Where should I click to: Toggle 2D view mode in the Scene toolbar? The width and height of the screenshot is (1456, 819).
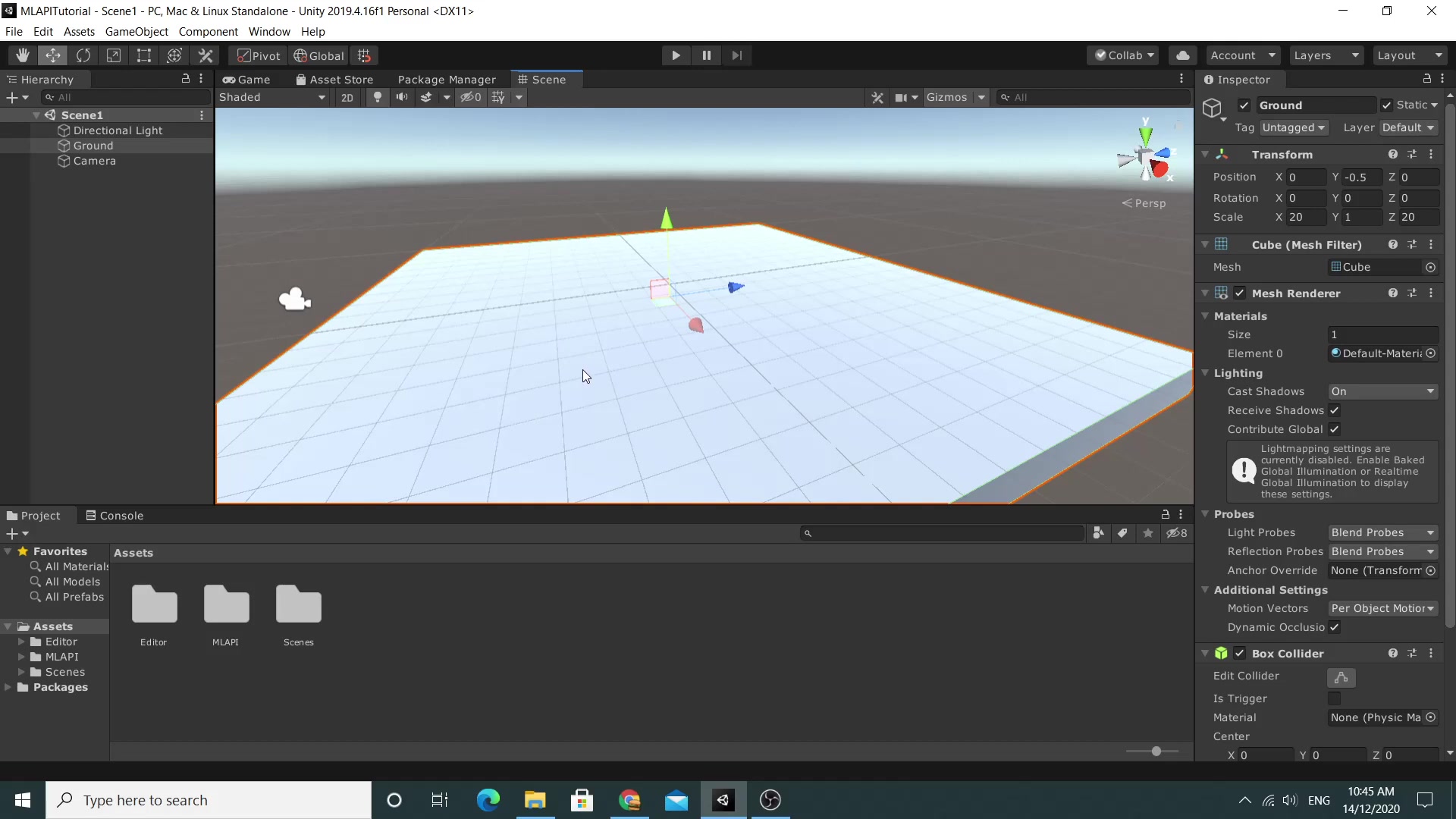(347, 97)
